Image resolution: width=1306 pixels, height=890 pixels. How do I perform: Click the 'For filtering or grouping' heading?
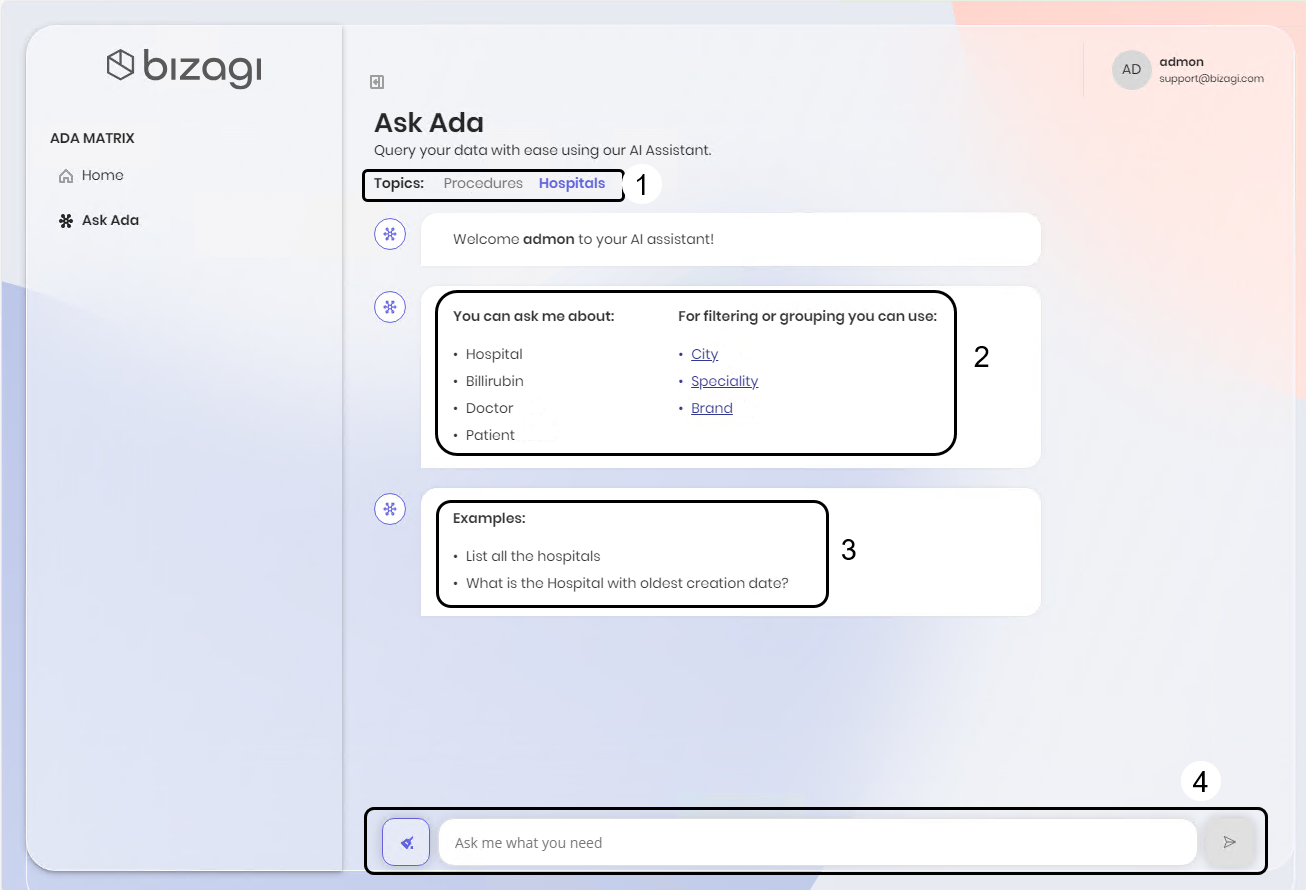tap(807, 316)
